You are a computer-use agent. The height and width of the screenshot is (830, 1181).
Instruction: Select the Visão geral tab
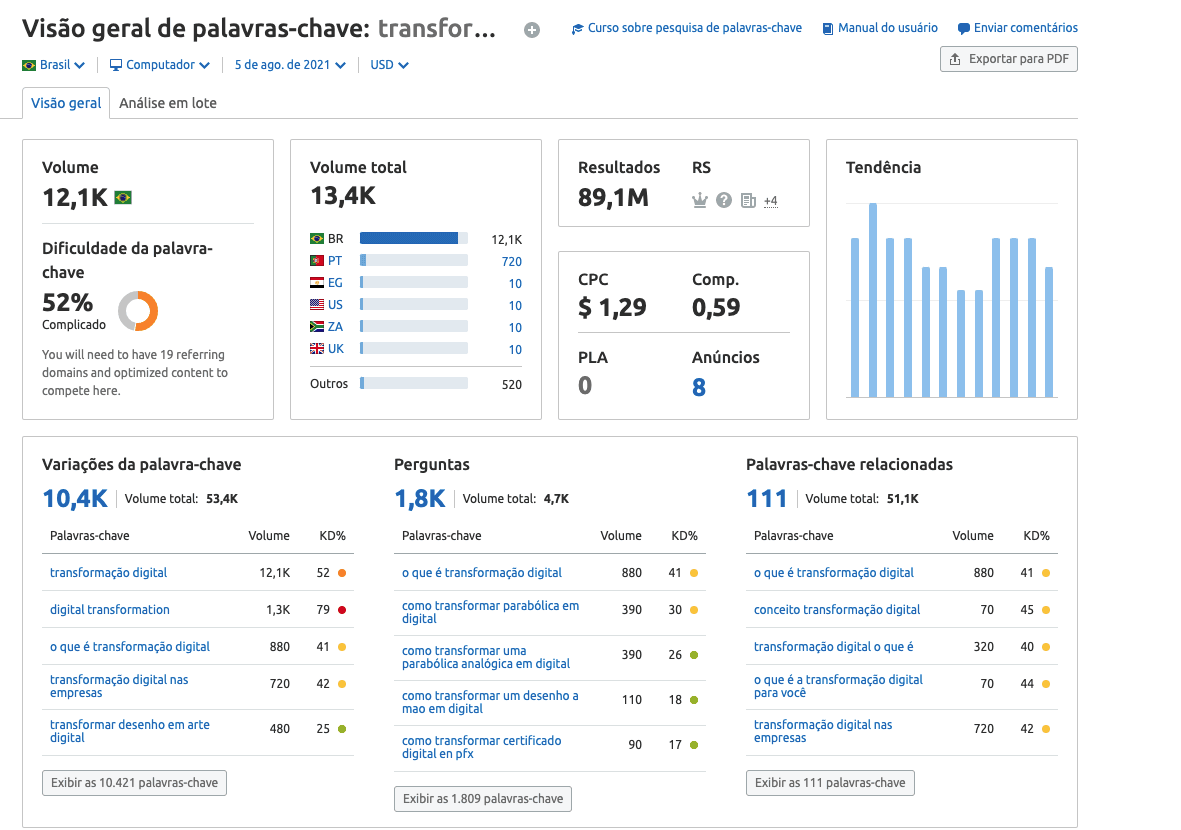point(65,102)
